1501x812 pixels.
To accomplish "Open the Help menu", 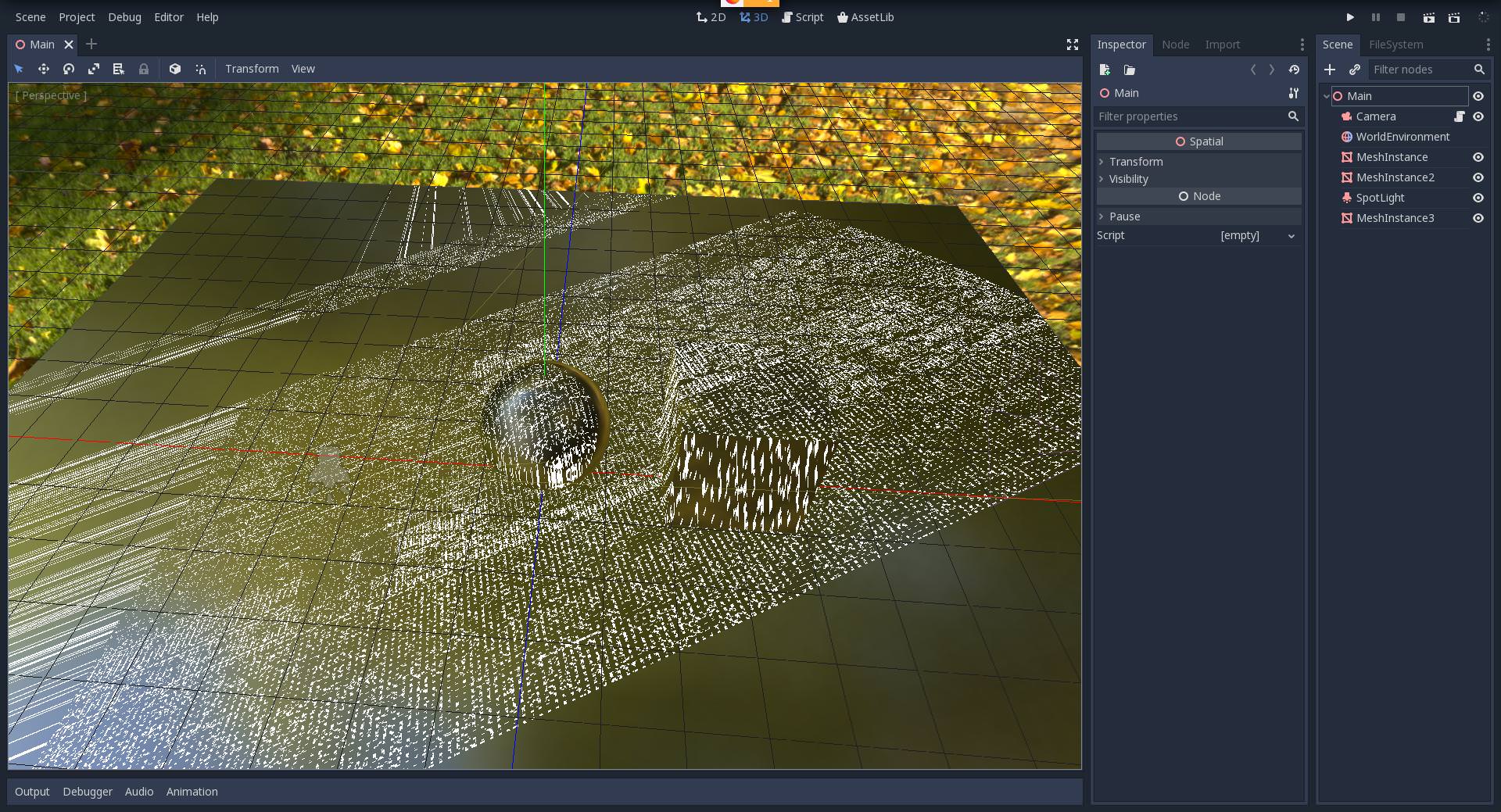I will (x=207, y=17).
